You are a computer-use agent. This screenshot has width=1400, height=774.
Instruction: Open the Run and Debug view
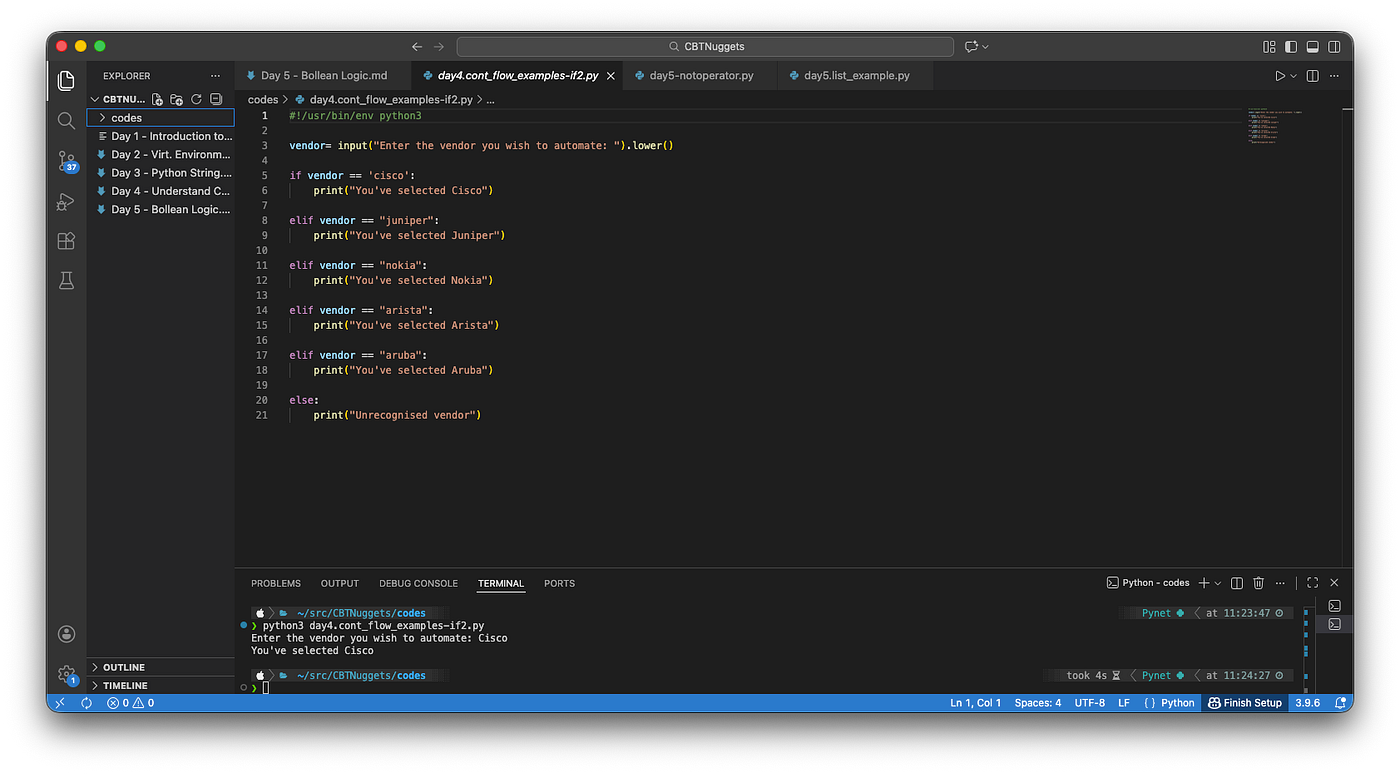(66, 201)
